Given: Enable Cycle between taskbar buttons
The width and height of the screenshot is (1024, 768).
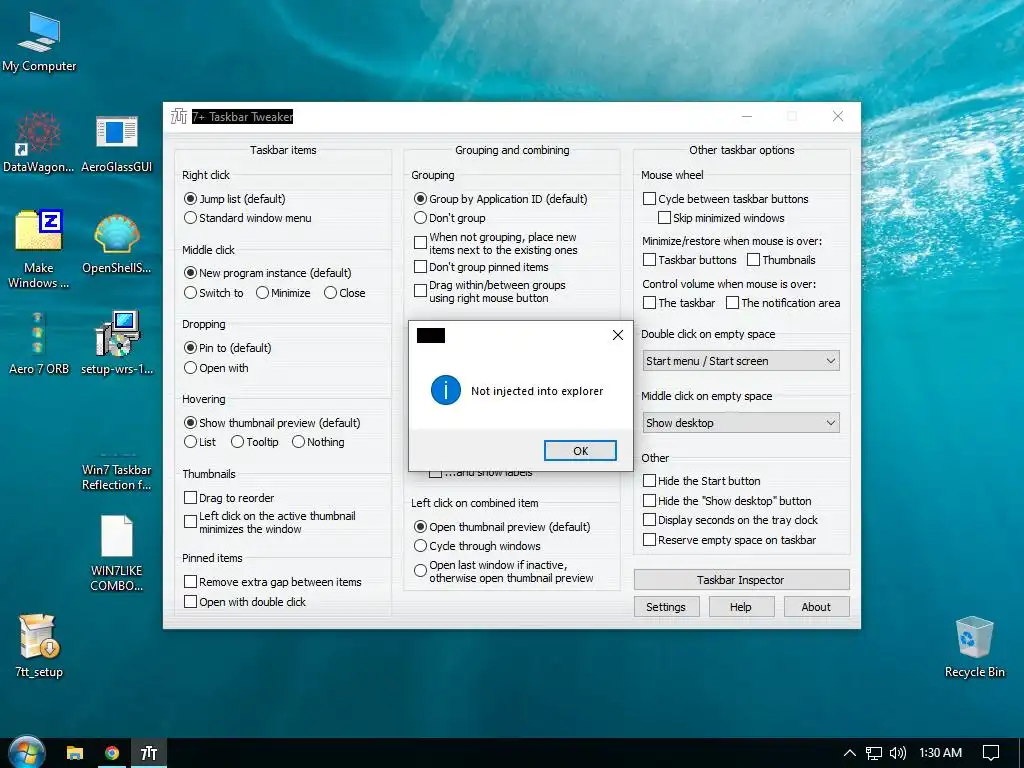Looking at the screenshot, I should click(726, 199).
